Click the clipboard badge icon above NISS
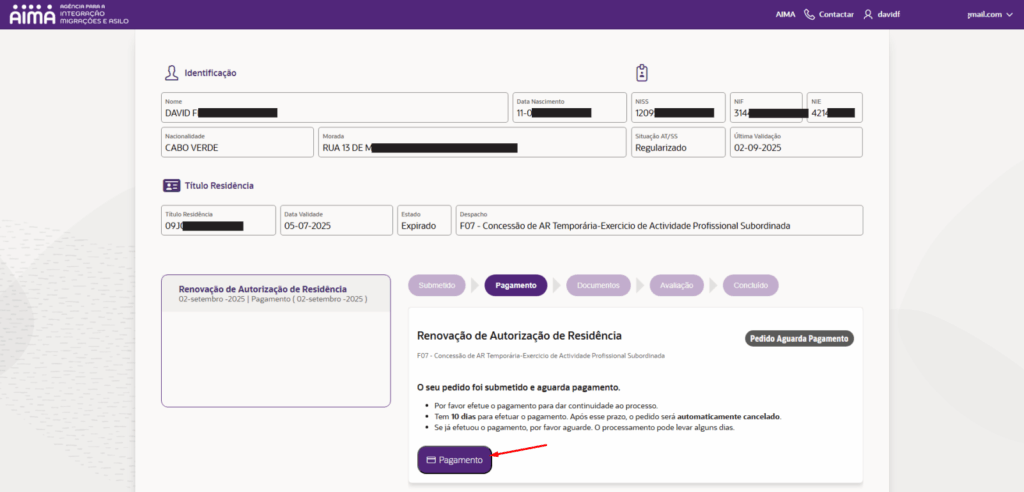The image size is (1024, 492). tap(642, 73)
